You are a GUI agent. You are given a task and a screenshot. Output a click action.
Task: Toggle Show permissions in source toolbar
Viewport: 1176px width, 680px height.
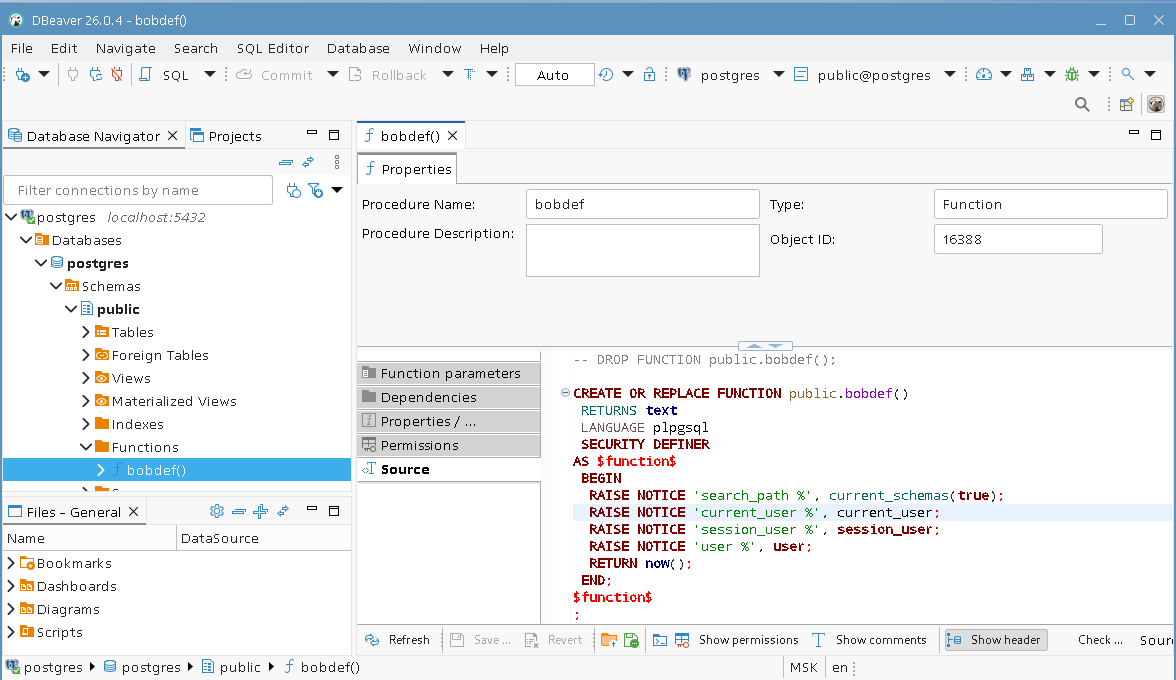(x=736, y=640)
